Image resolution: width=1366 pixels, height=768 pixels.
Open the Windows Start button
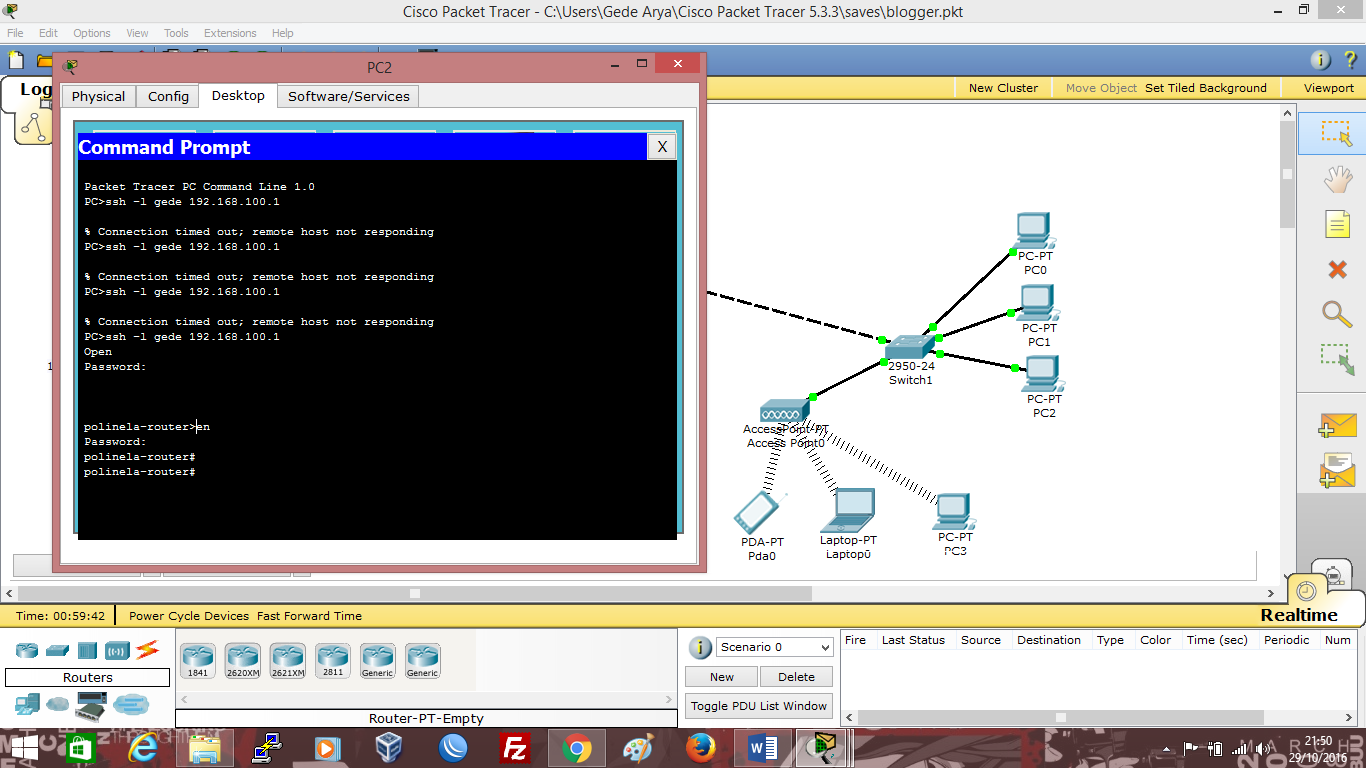24,749
